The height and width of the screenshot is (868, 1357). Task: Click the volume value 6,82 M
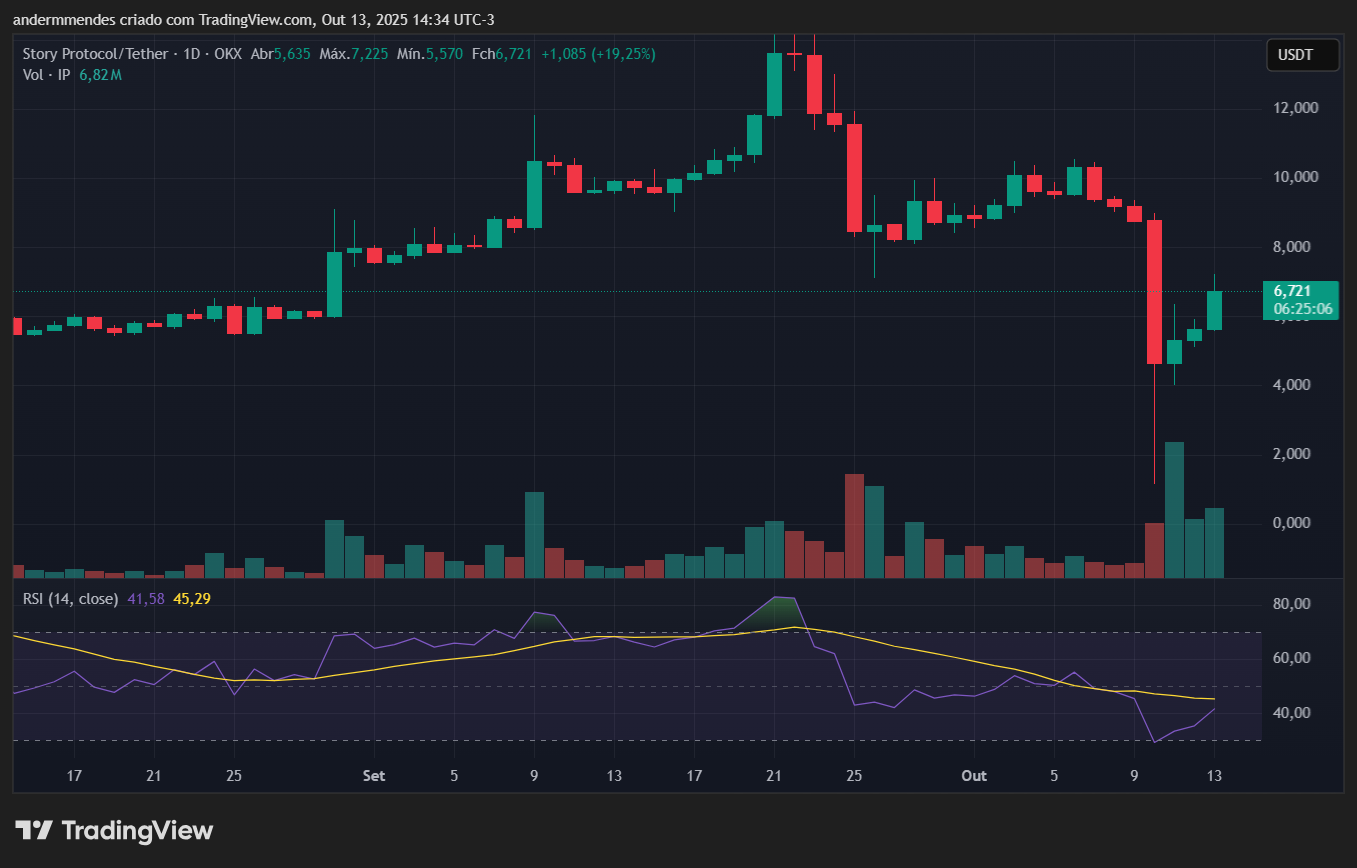(x=100, y=75)
